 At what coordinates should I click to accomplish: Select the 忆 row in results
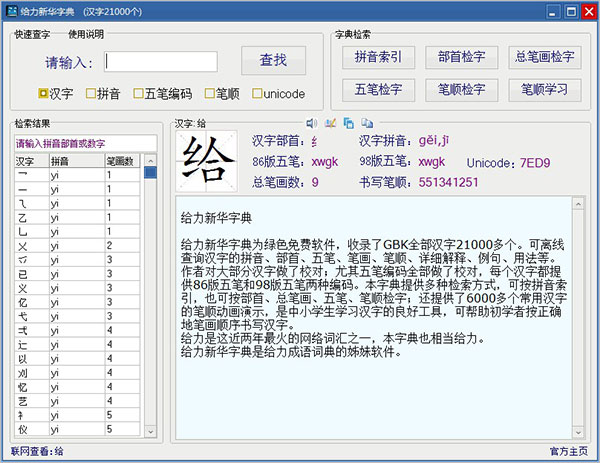click(77, 387)
